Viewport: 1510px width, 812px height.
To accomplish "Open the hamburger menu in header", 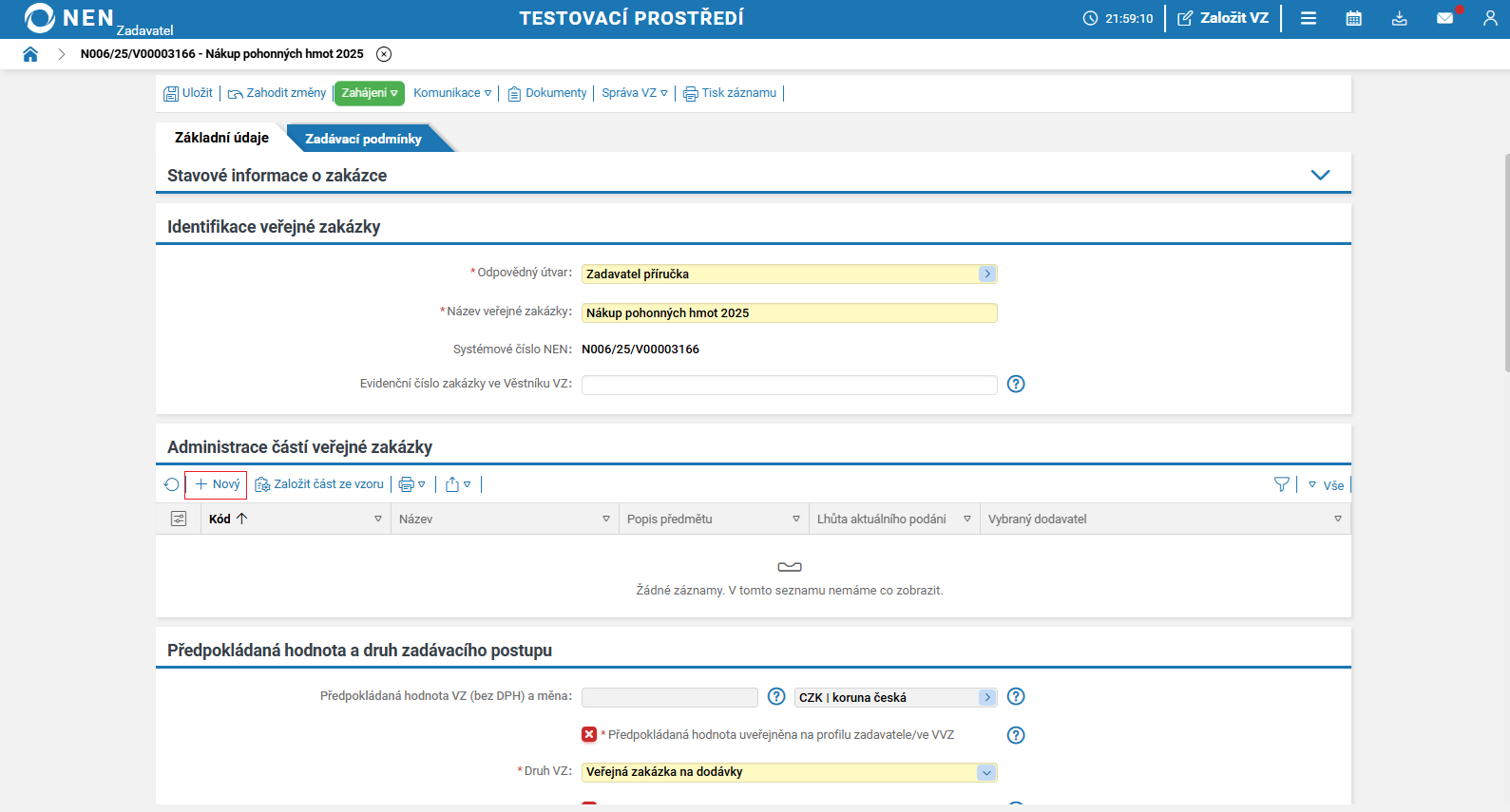I will click(x=1308, y=18).
